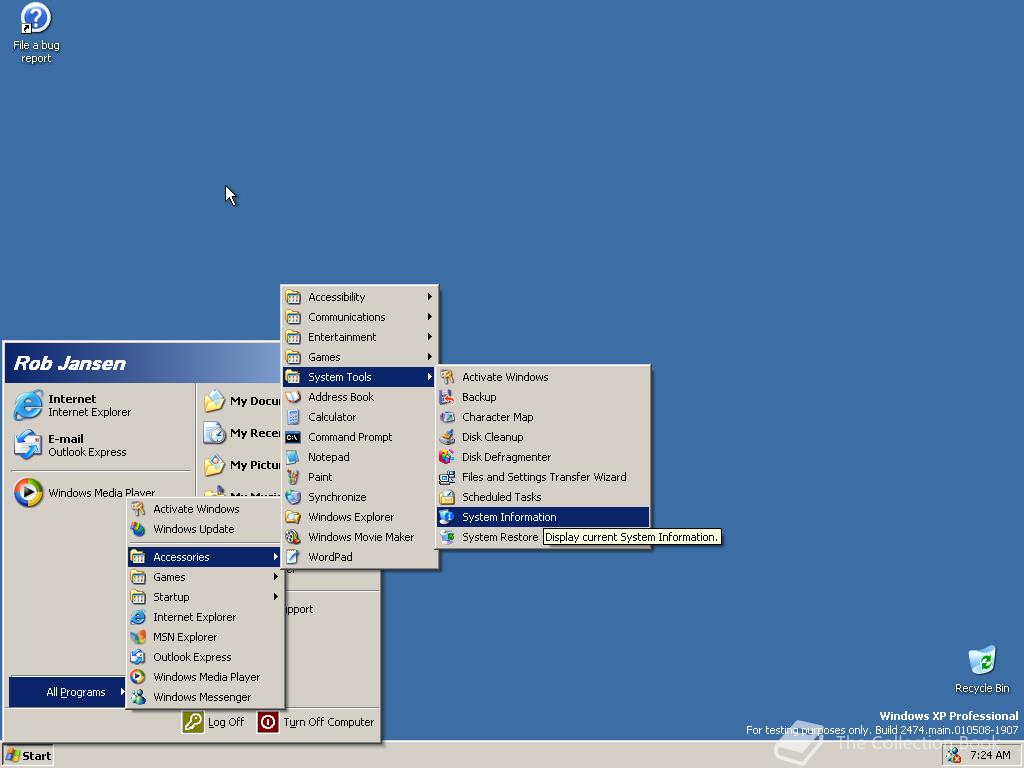Click the Turn Off Computer label
1024x768 pixels.
pos(328,722)
